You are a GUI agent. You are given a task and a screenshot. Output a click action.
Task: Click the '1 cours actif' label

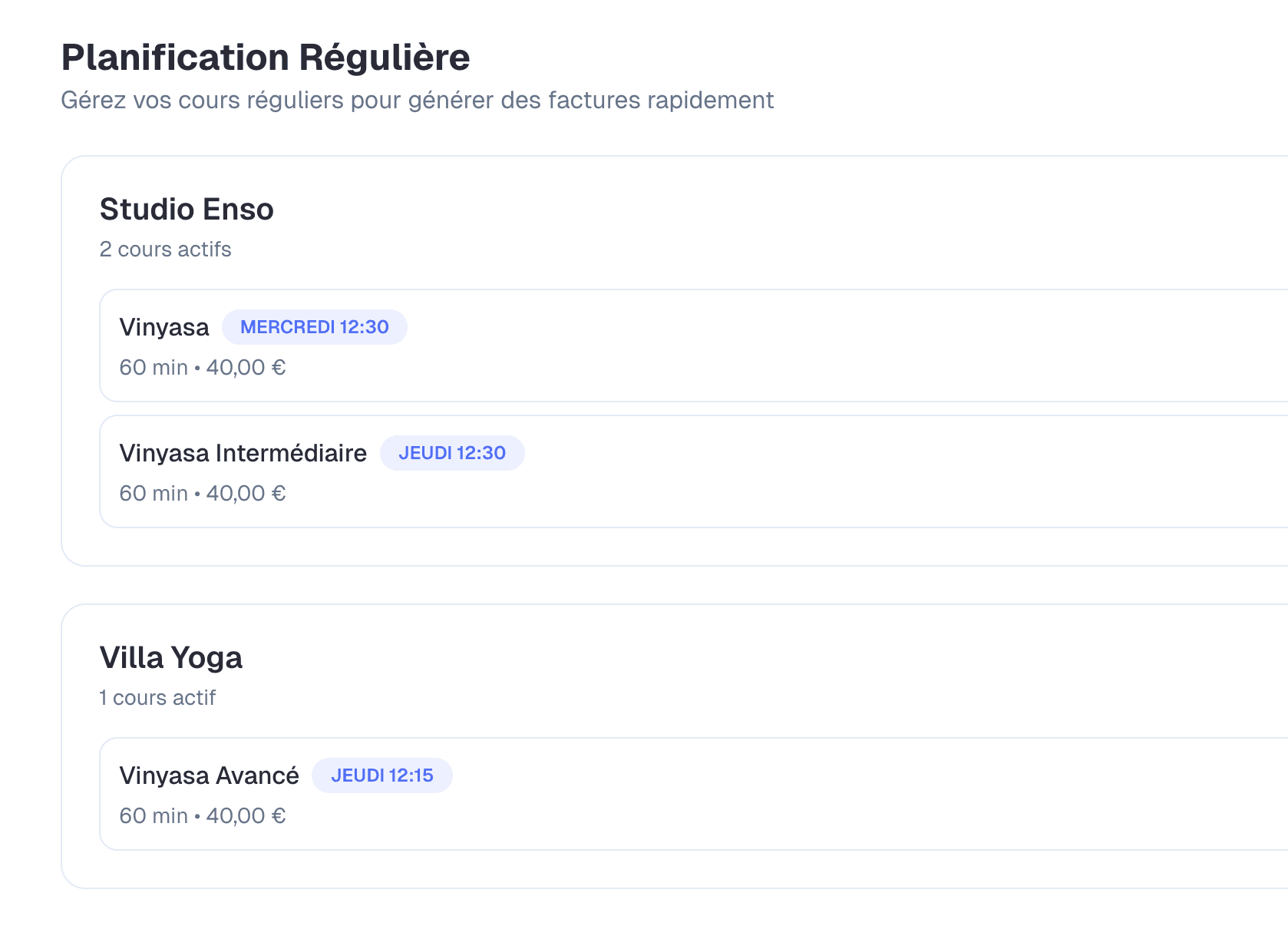point(157,698)
